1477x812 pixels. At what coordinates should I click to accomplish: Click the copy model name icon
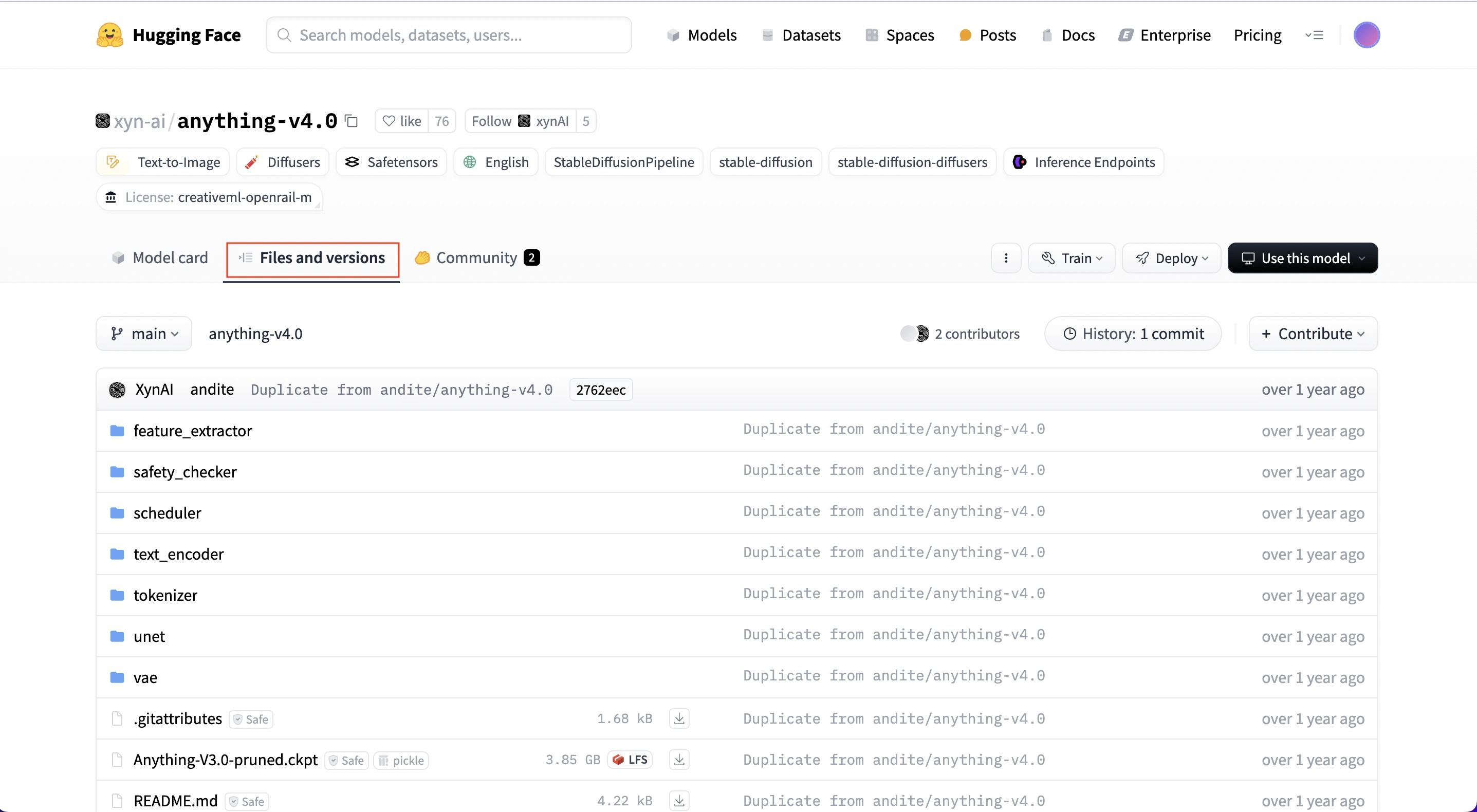coord(351,121)
